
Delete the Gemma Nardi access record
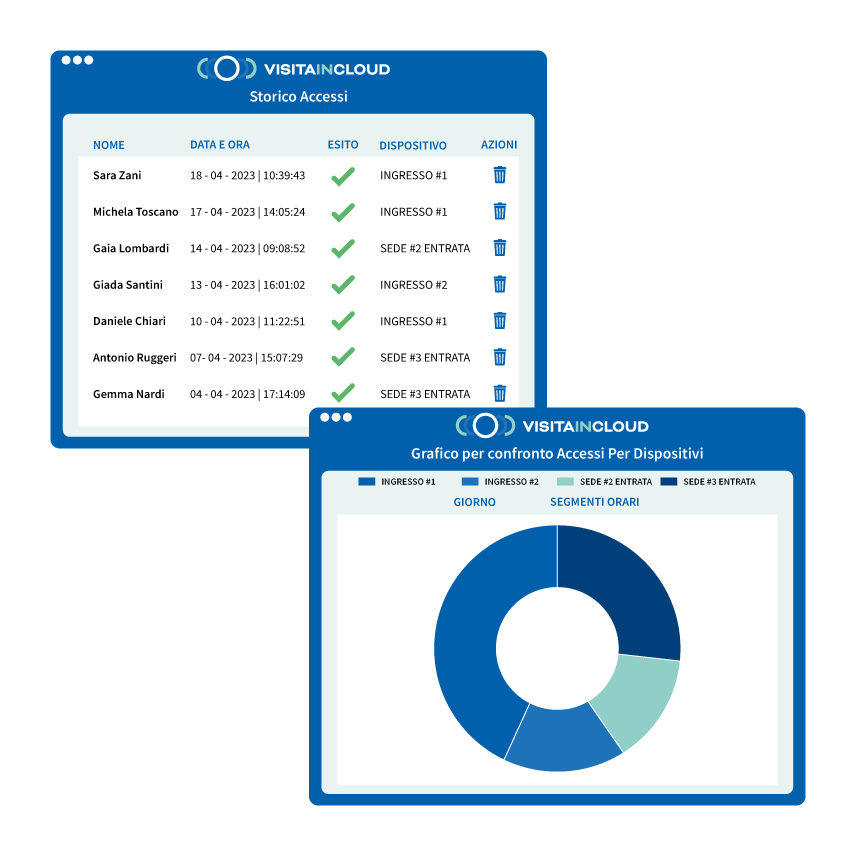tap(499, 393)
